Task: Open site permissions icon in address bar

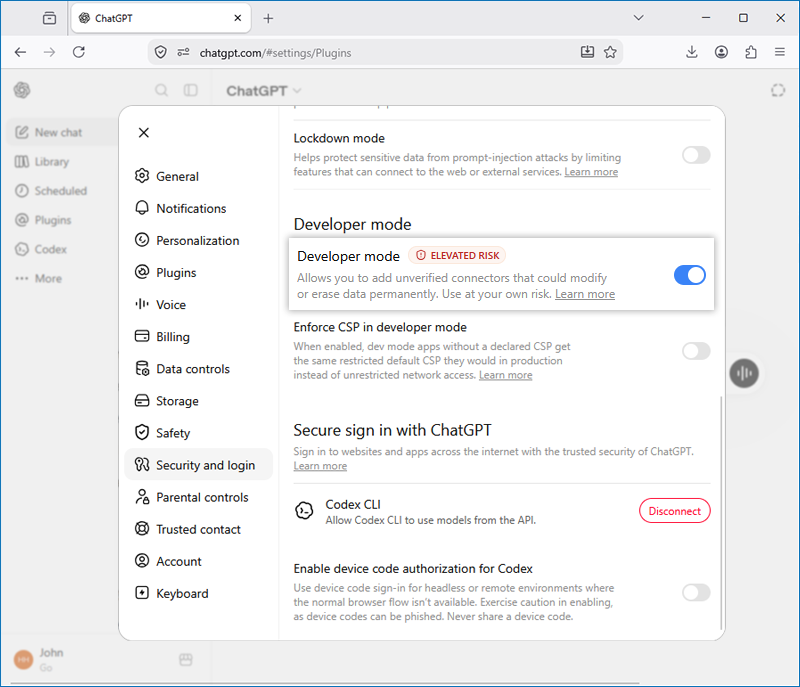Action: [184, 52]
